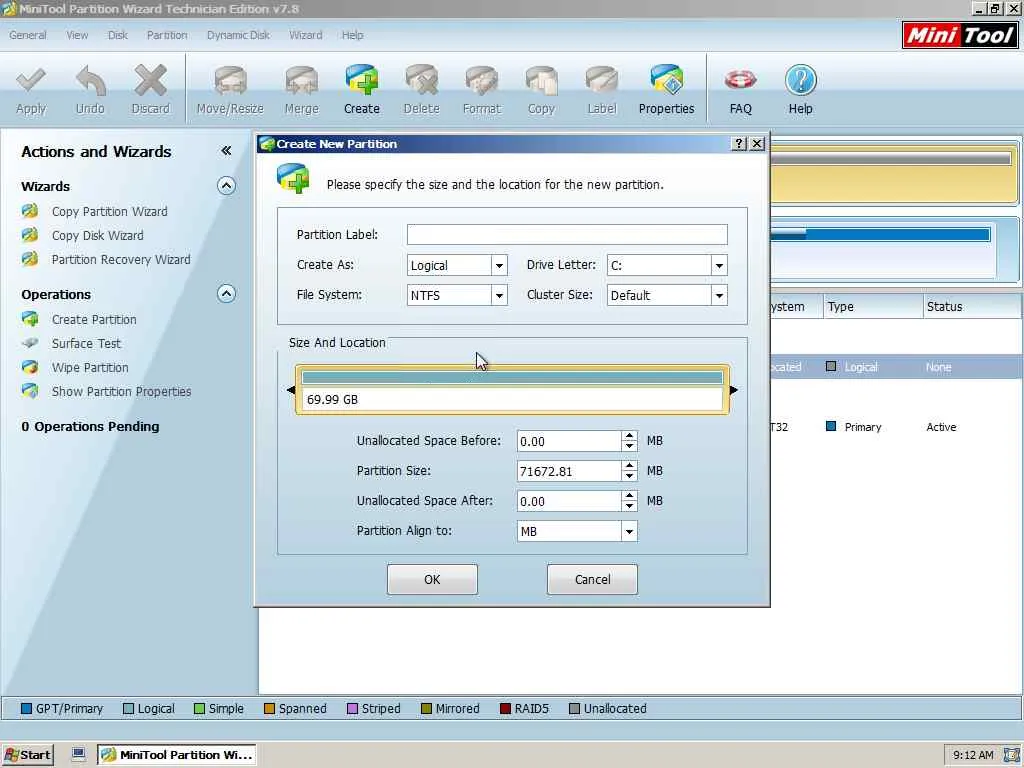Viewport: 1024px width, 768px height.
Task: Click the Partition Recovery Wizard icon
Action: click(30, 259)
